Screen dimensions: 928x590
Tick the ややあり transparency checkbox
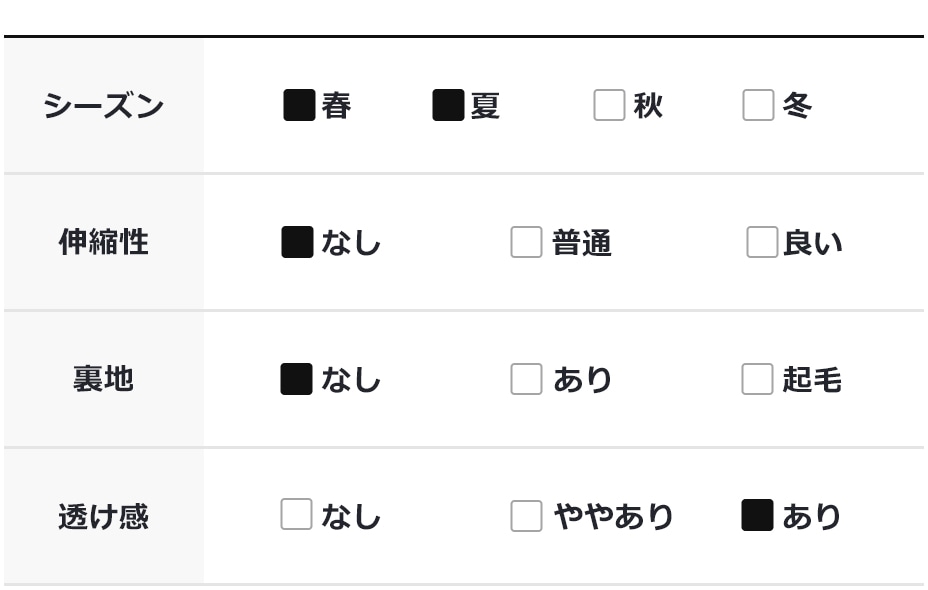[x=526, y=516]
